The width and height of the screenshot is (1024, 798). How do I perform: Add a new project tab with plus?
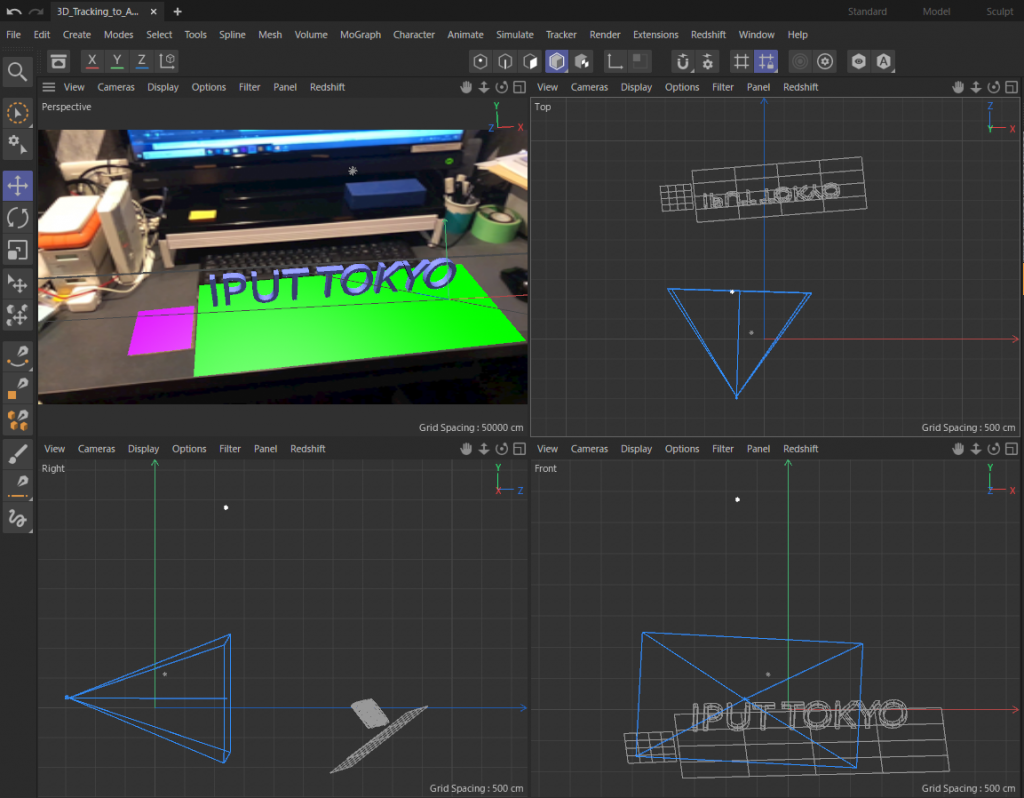(178, 12)
